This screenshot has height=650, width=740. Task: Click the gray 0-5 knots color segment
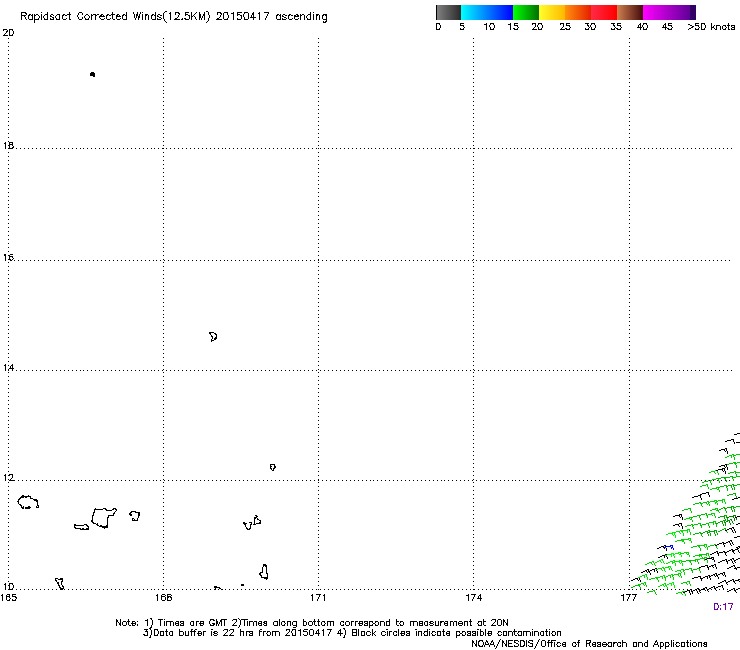pos(448,12)
